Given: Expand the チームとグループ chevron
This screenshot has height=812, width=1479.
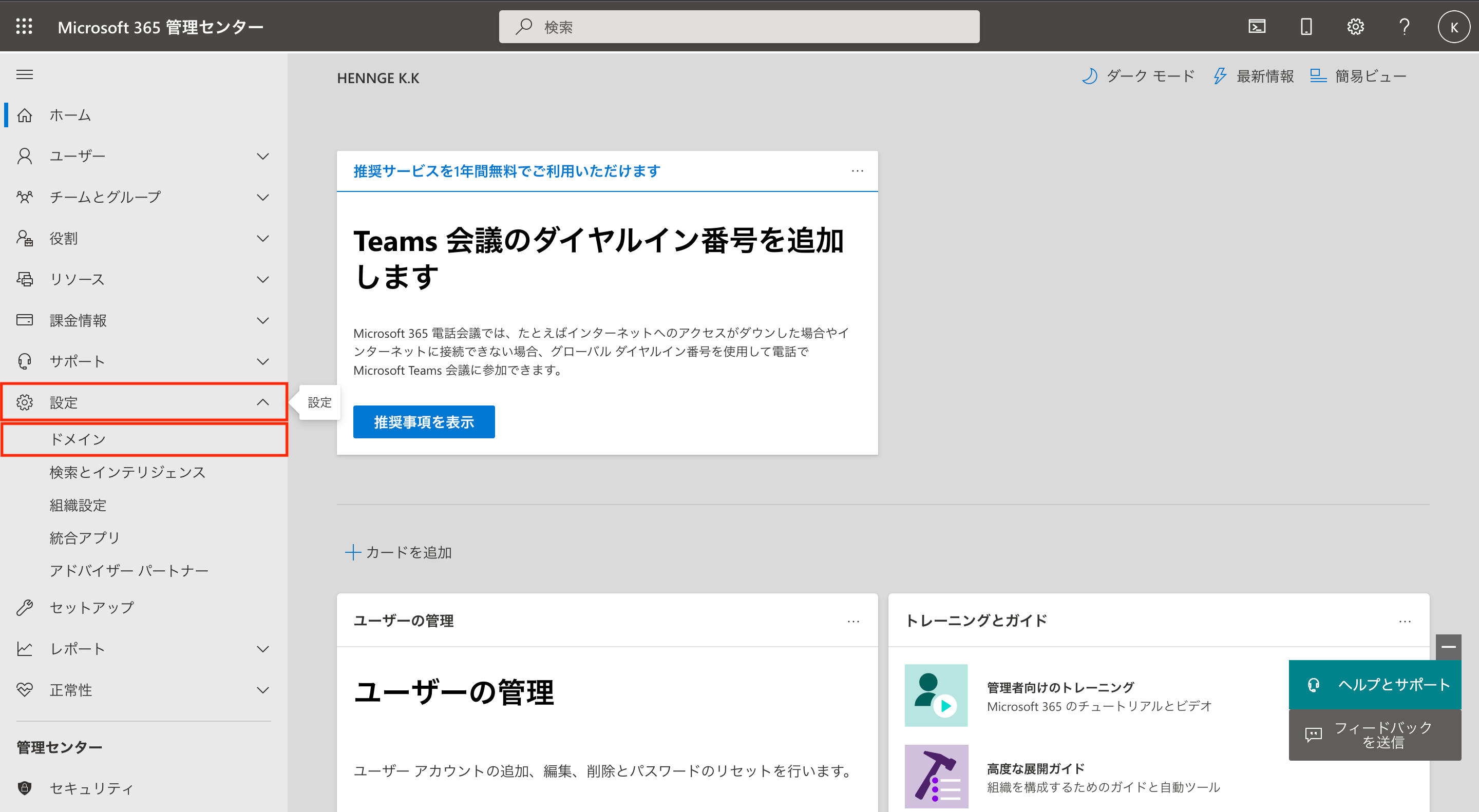Looking at the screenshot, I should point(262,198).
